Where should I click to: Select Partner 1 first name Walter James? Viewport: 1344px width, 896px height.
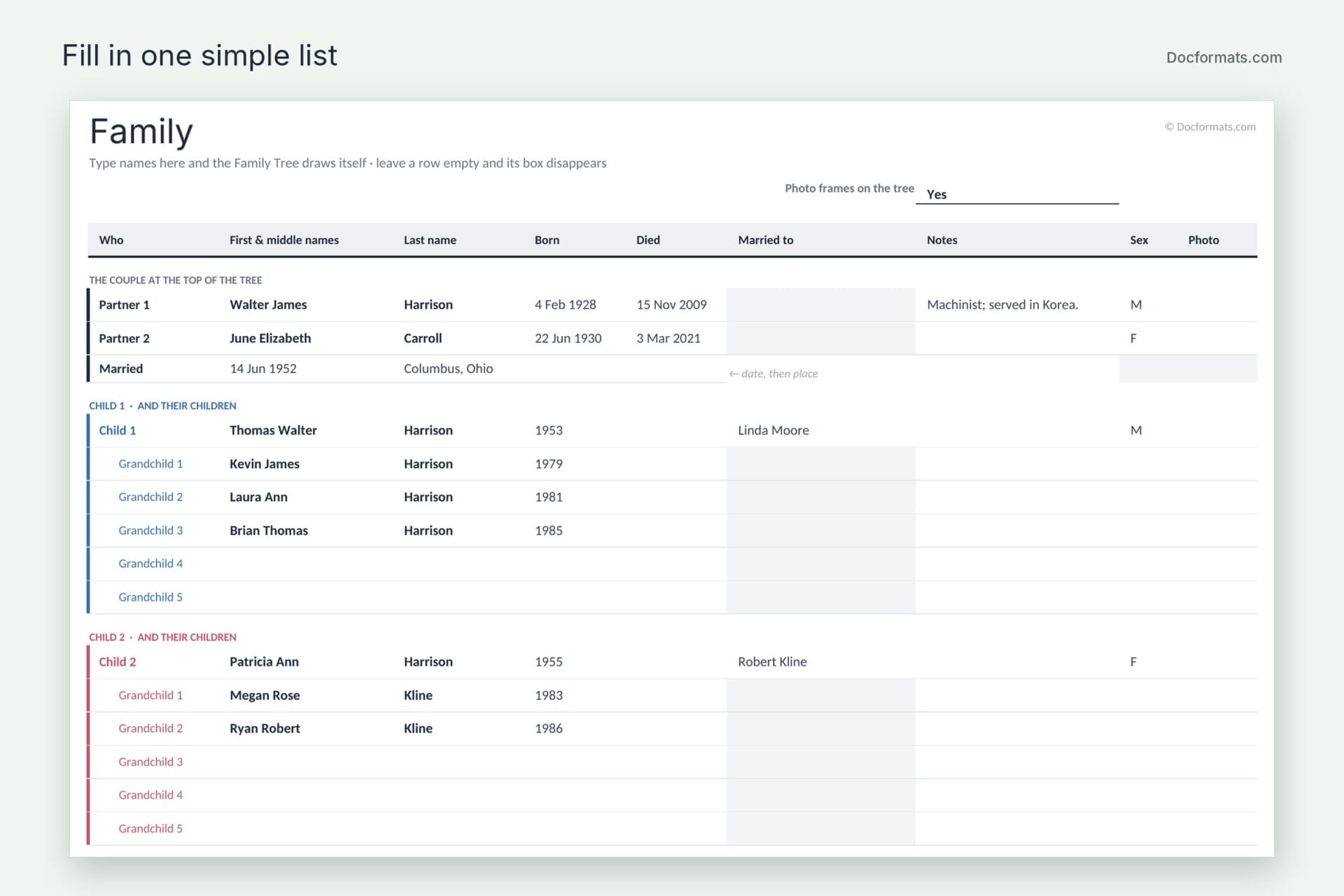click(x=268, y=304)
